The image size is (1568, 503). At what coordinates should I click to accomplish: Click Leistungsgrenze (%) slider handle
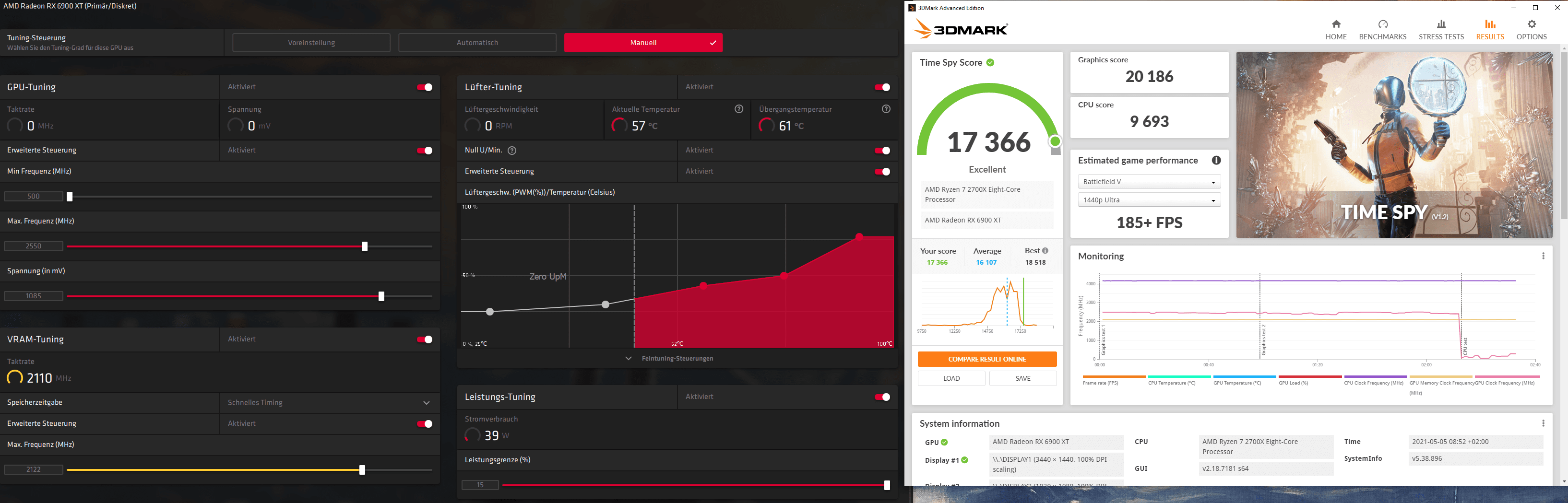tap(887, 485)
